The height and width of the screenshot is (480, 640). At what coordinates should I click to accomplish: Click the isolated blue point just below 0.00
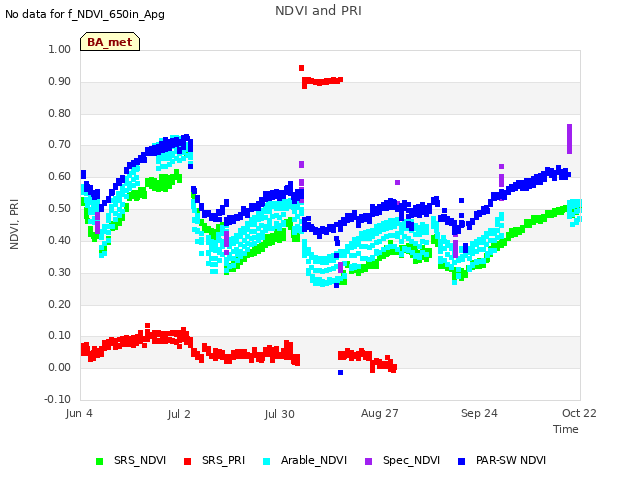click(x=340, y=372)
